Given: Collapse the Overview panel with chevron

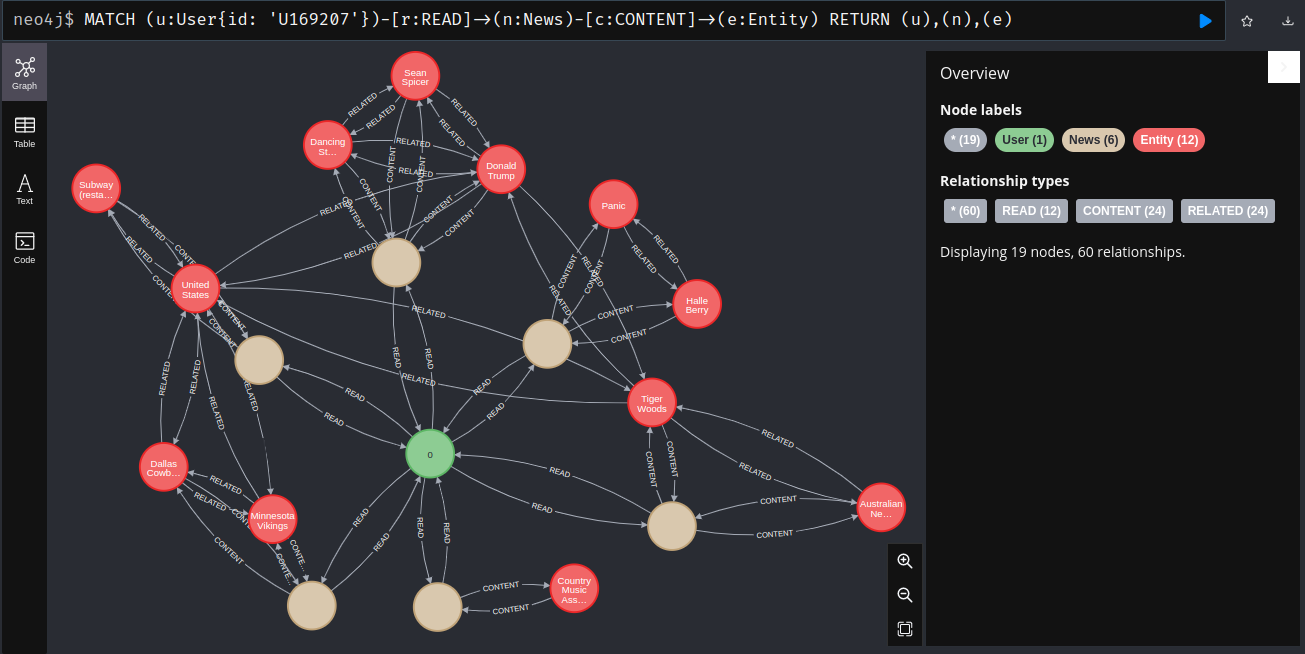Looking at the screenshot, I should coord(1283,66).
